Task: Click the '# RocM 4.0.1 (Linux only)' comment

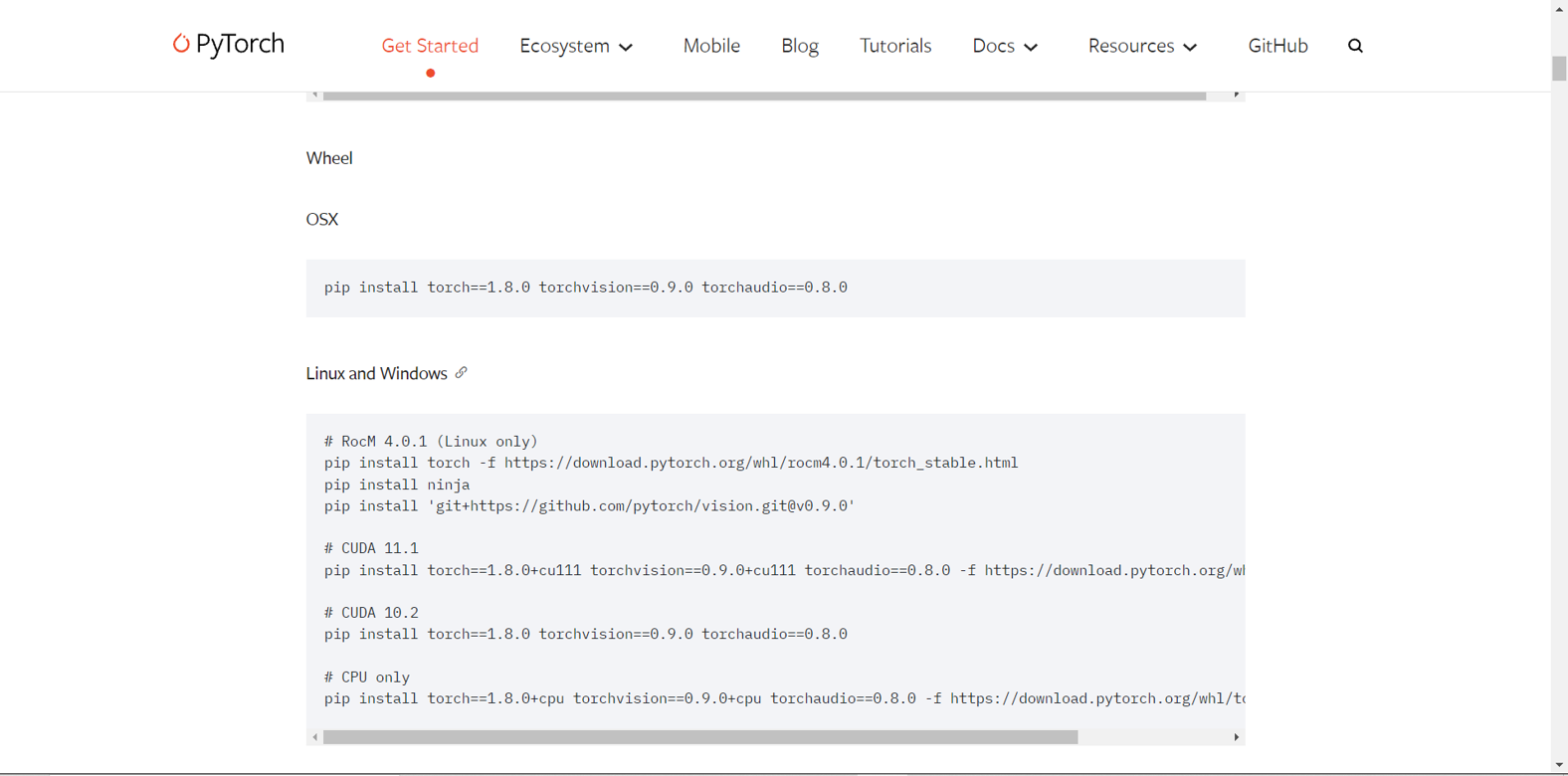Action: click(431, 442)
